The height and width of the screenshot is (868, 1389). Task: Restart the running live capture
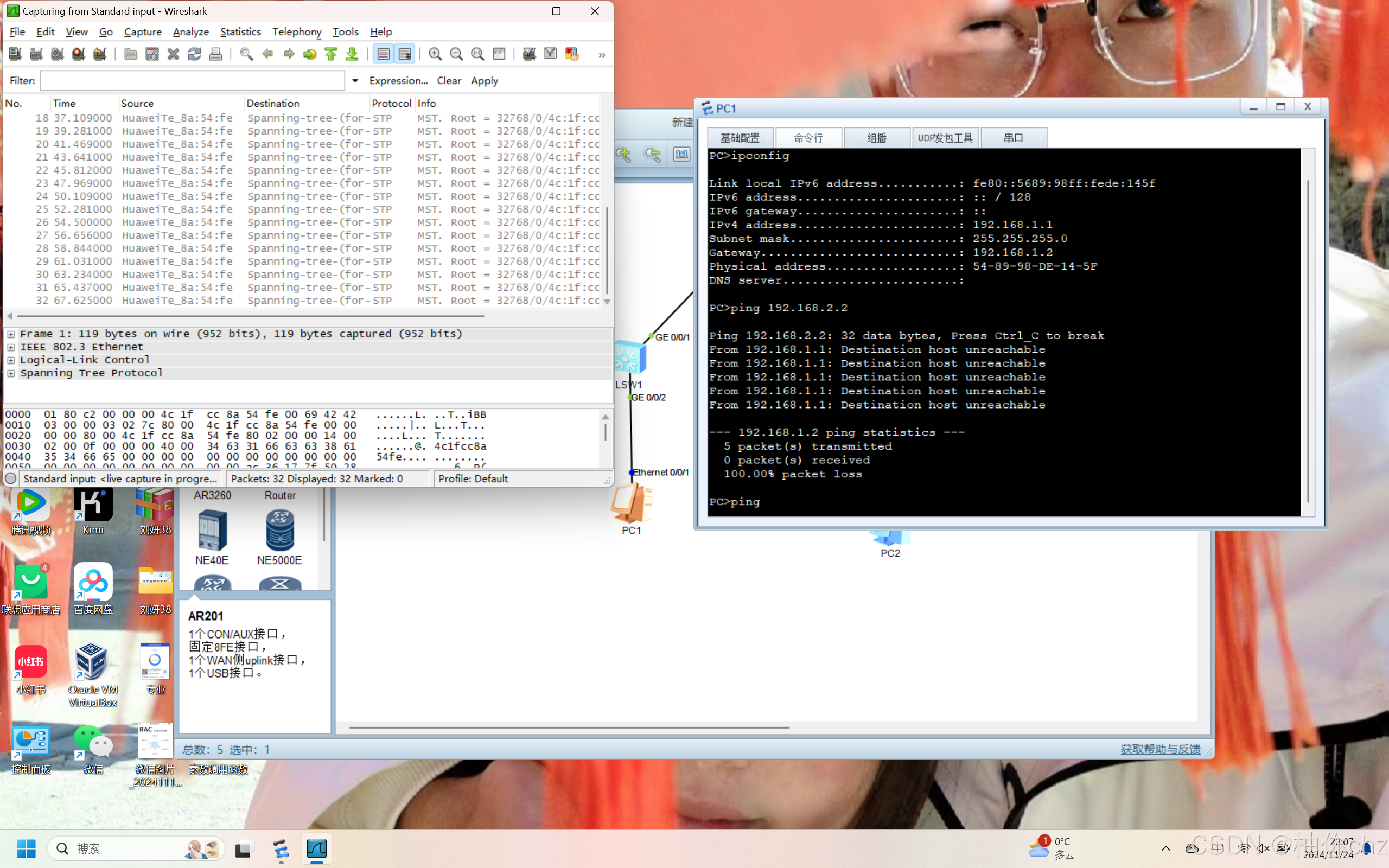click(100, 54)
